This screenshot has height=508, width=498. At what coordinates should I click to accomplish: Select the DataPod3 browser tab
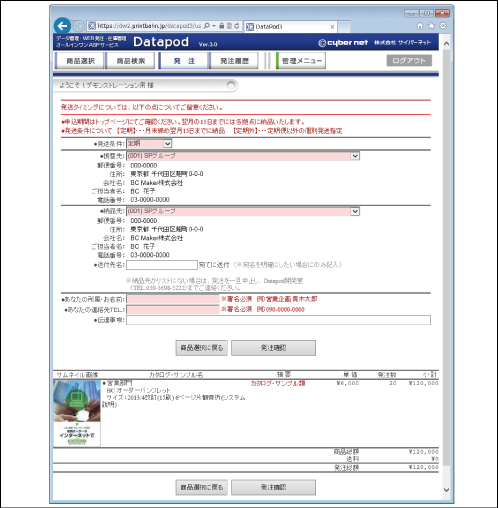tap(290, 27)
